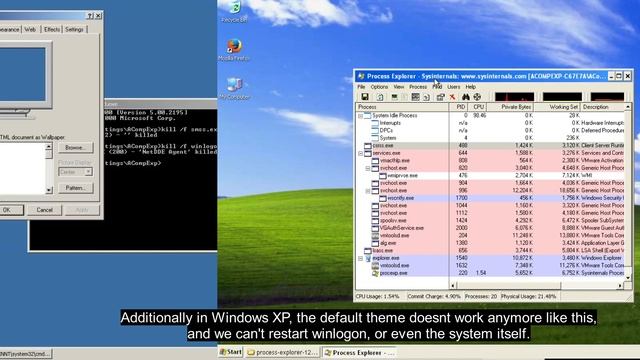
Task: Open process Properties via toolbar icon
Action: click(x=440, y=97)
